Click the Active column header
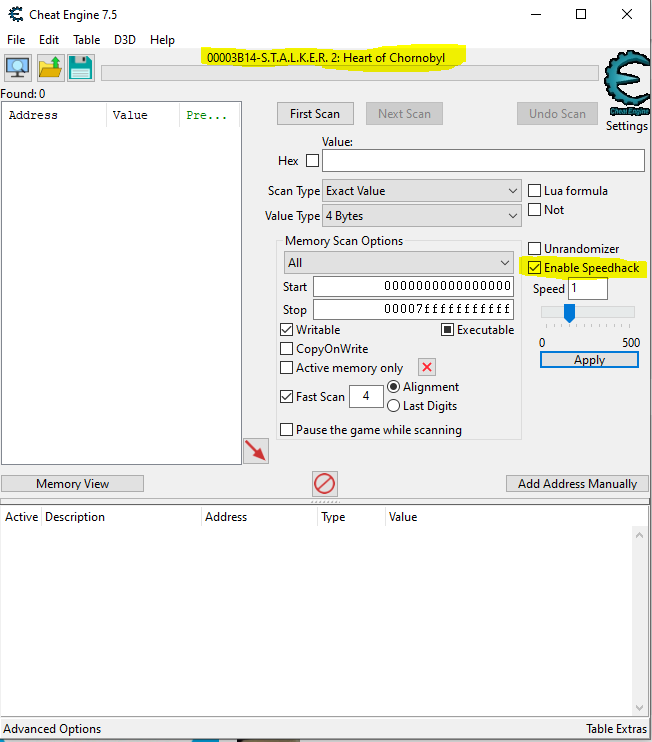Screen dimensions: 652x742 click(x=21, y=517)
